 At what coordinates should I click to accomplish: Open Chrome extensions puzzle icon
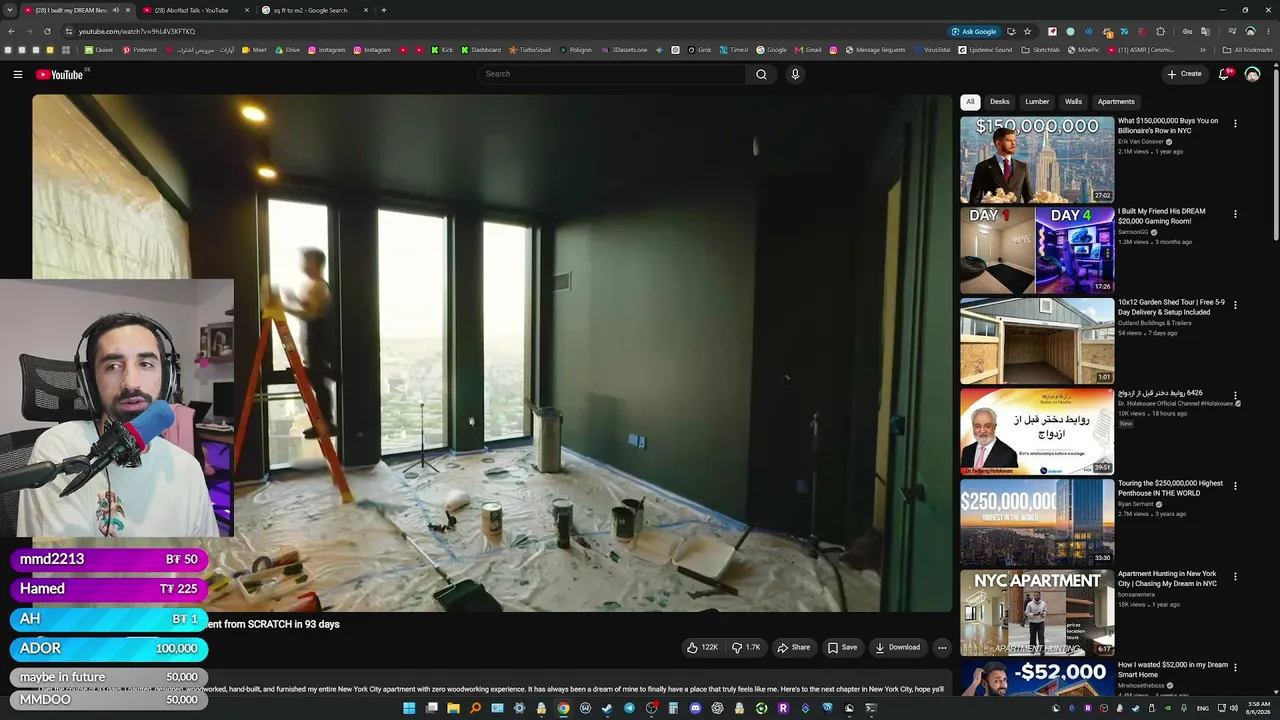(x=1160, y=31)
